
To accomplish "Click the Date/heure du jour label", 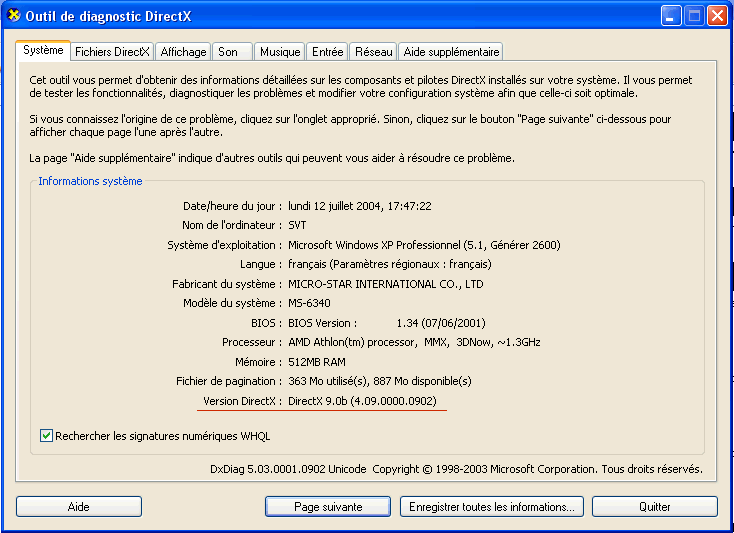I will [232, 206].
